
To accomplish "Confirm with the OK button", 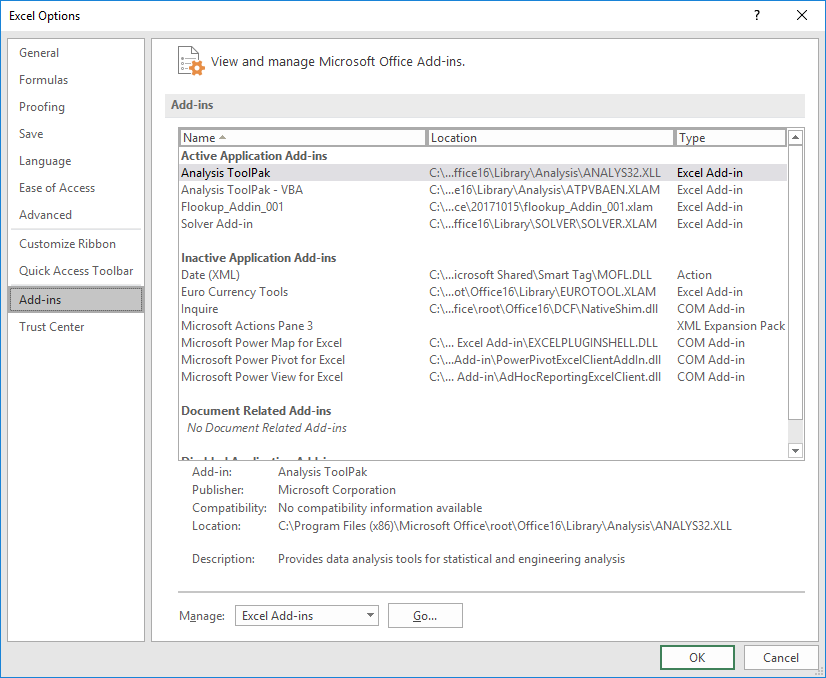I will click(697, 657).
